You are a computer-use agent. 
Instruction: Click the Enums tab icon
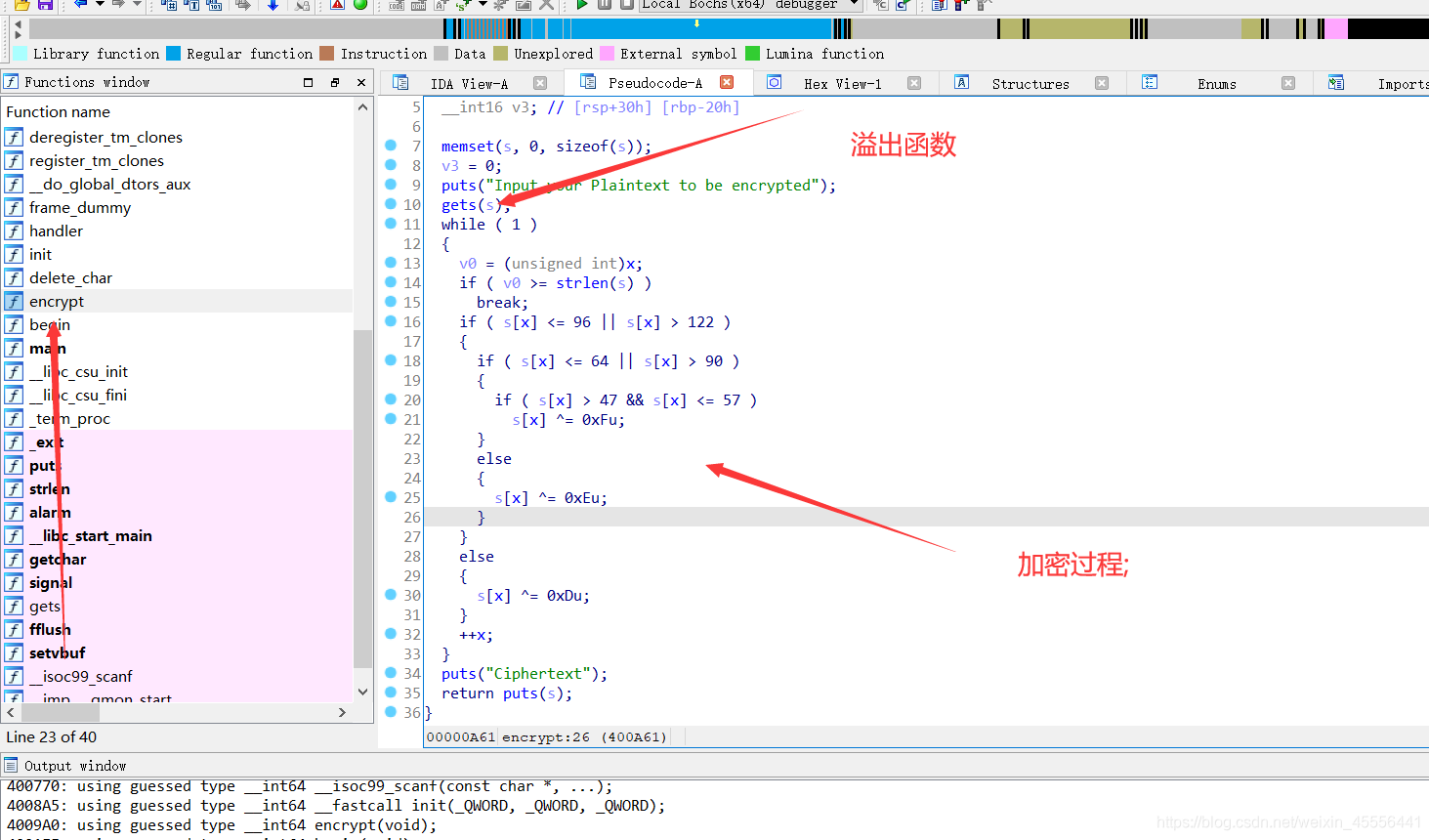[1150, 83]
